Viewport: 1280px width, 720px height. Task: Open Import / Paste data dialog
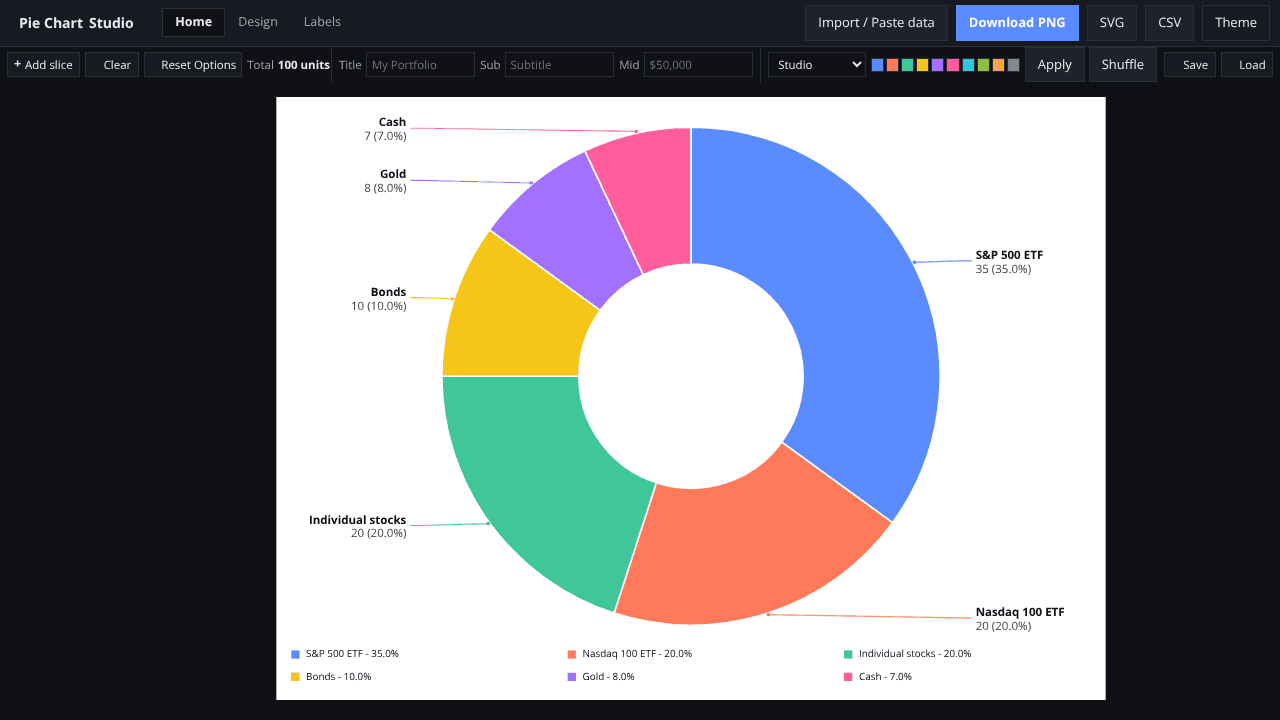click(876, 23)
